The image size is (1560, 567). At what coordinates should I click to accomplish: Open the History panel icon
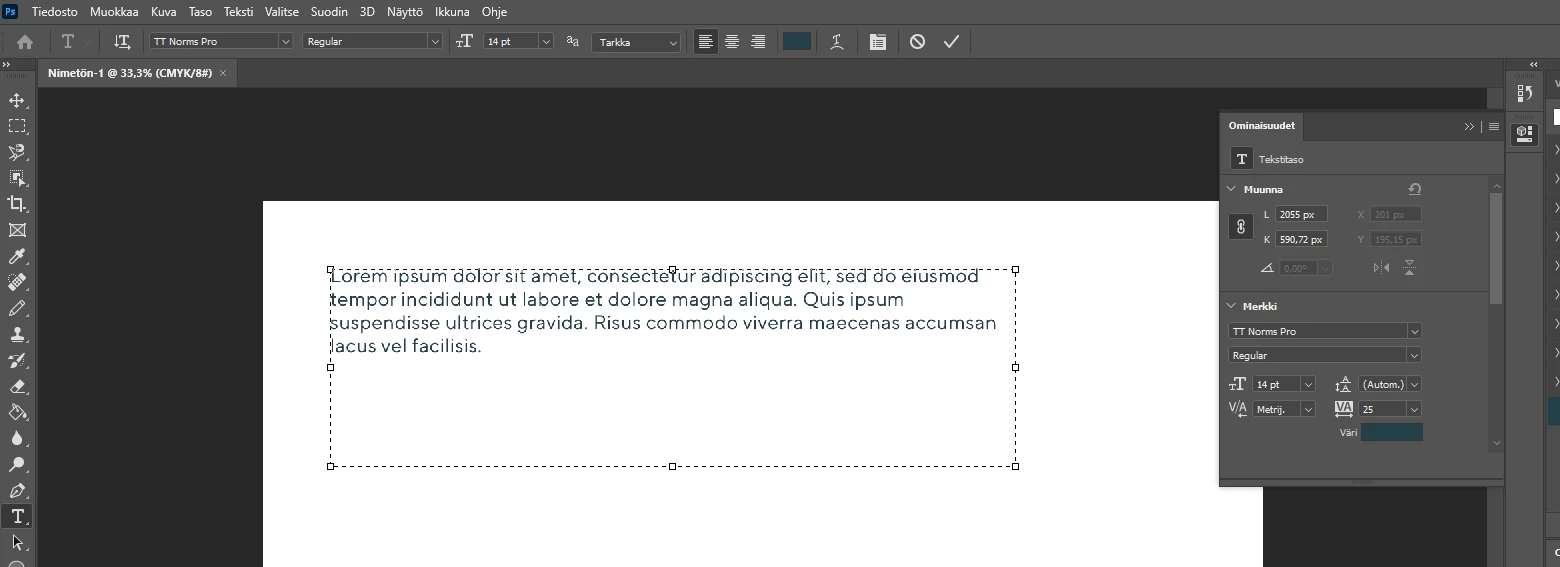coord(1524,93)
